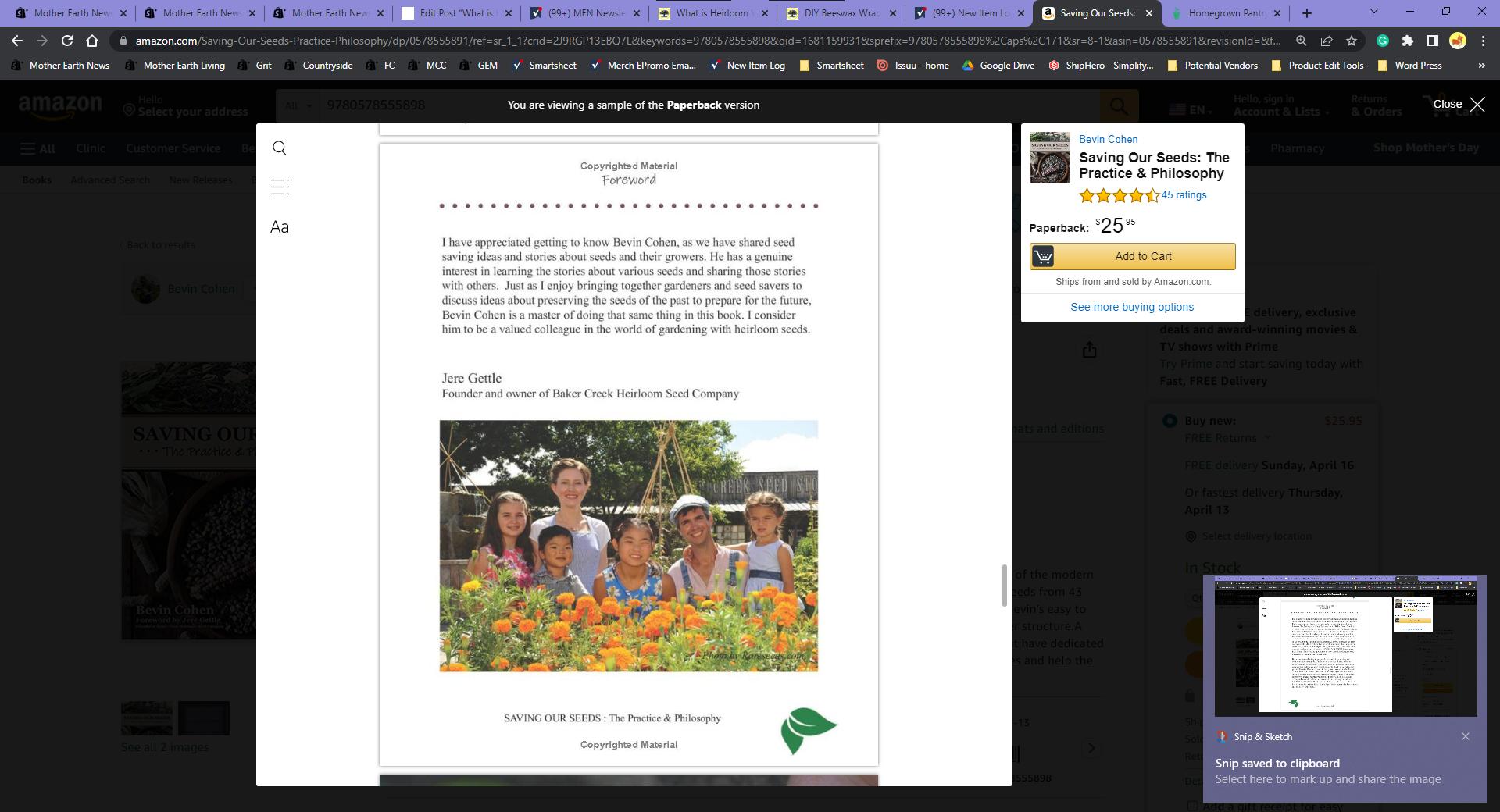Open the Chrome profile avatar
The height and width of the screenshot is (812, 1500).
[x=1458, y=41]
